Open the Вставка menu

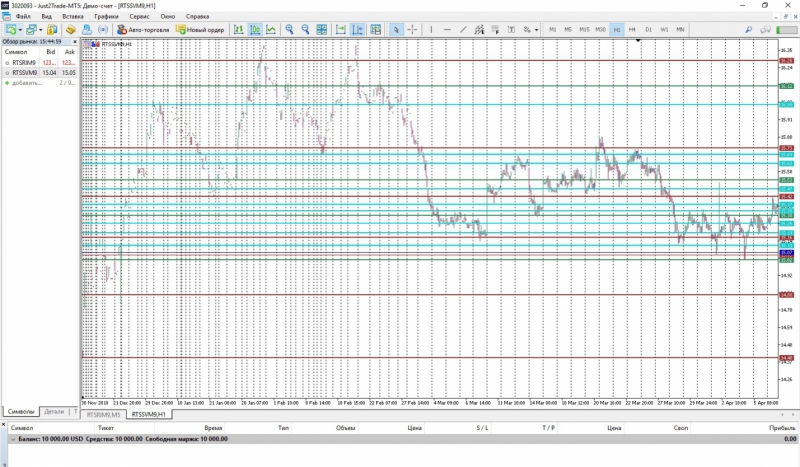pos(72,16)
